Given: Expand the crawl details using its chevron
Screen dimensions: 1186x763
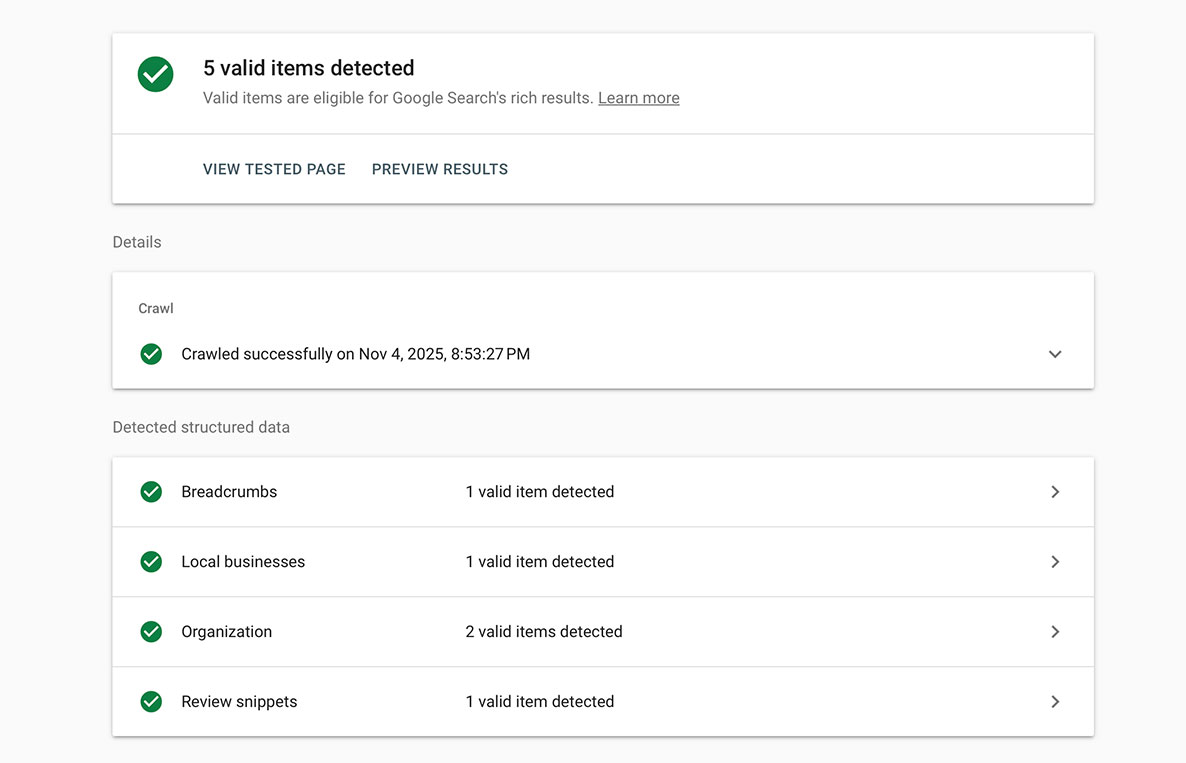Looking at the screenshot, I should 1055,354.
